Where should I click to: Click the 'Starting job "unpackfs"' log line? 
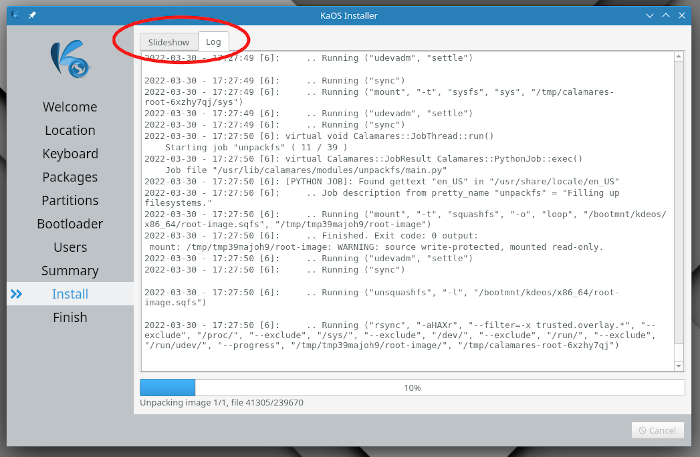[256, 147]
